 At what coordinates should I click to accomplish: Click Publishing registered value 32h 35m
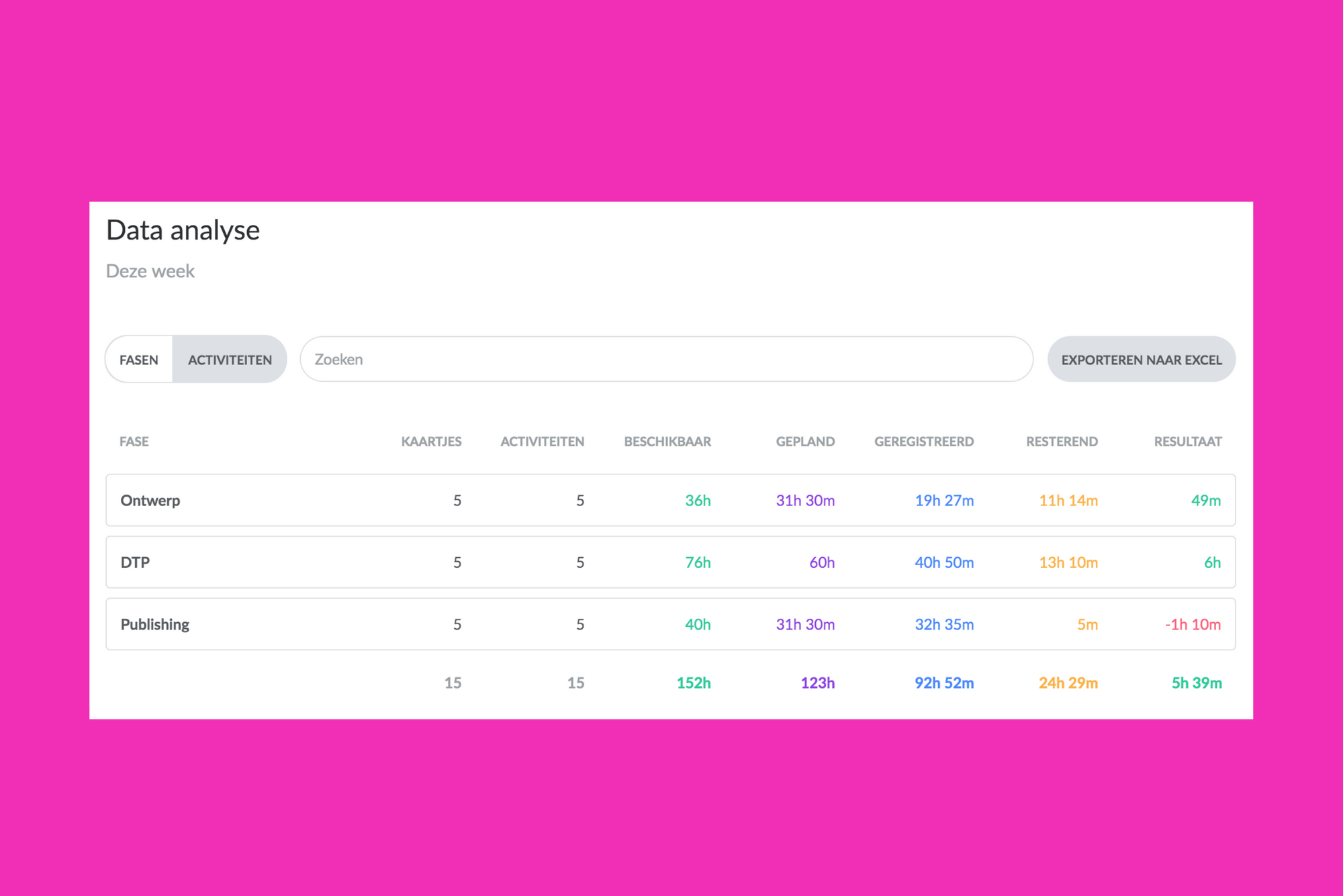944,625
